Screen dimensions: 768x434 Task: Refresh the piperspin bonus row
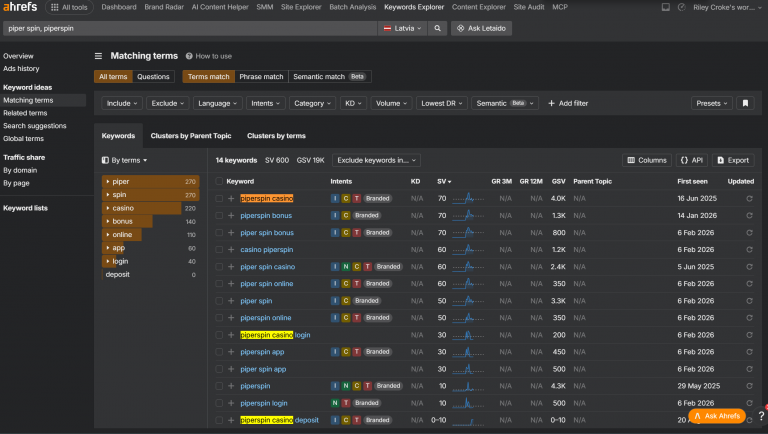(x=749, y=216)
